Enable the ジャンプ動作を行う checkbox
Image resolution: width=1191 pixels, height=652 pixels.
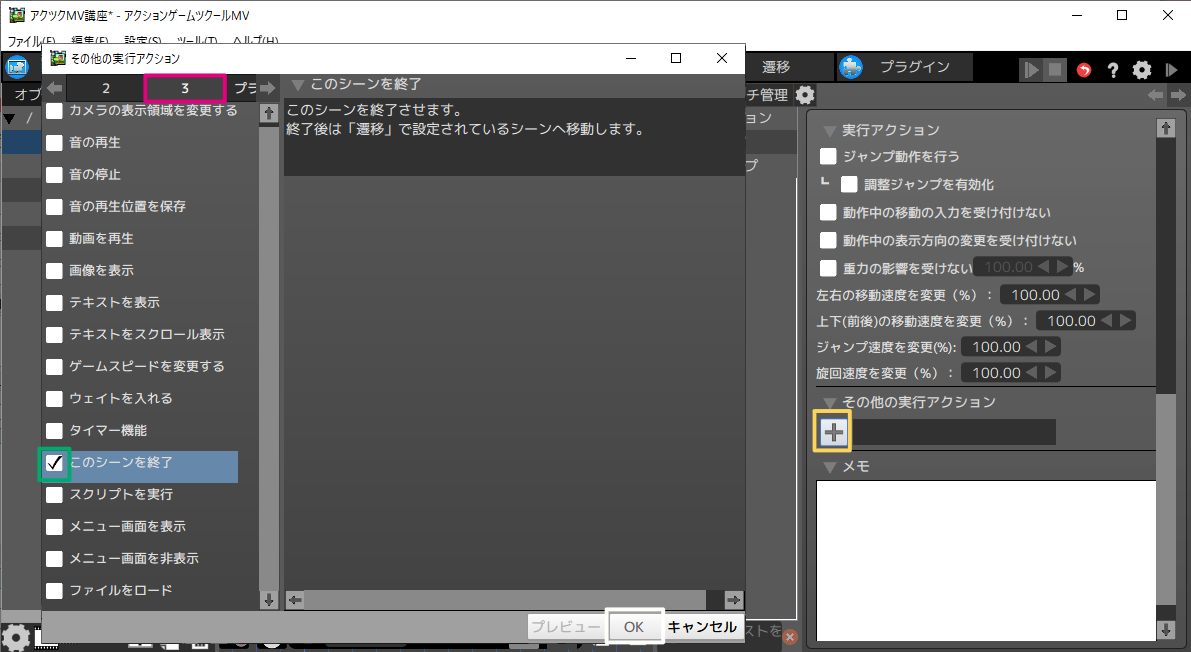click(x=828, y=156)
